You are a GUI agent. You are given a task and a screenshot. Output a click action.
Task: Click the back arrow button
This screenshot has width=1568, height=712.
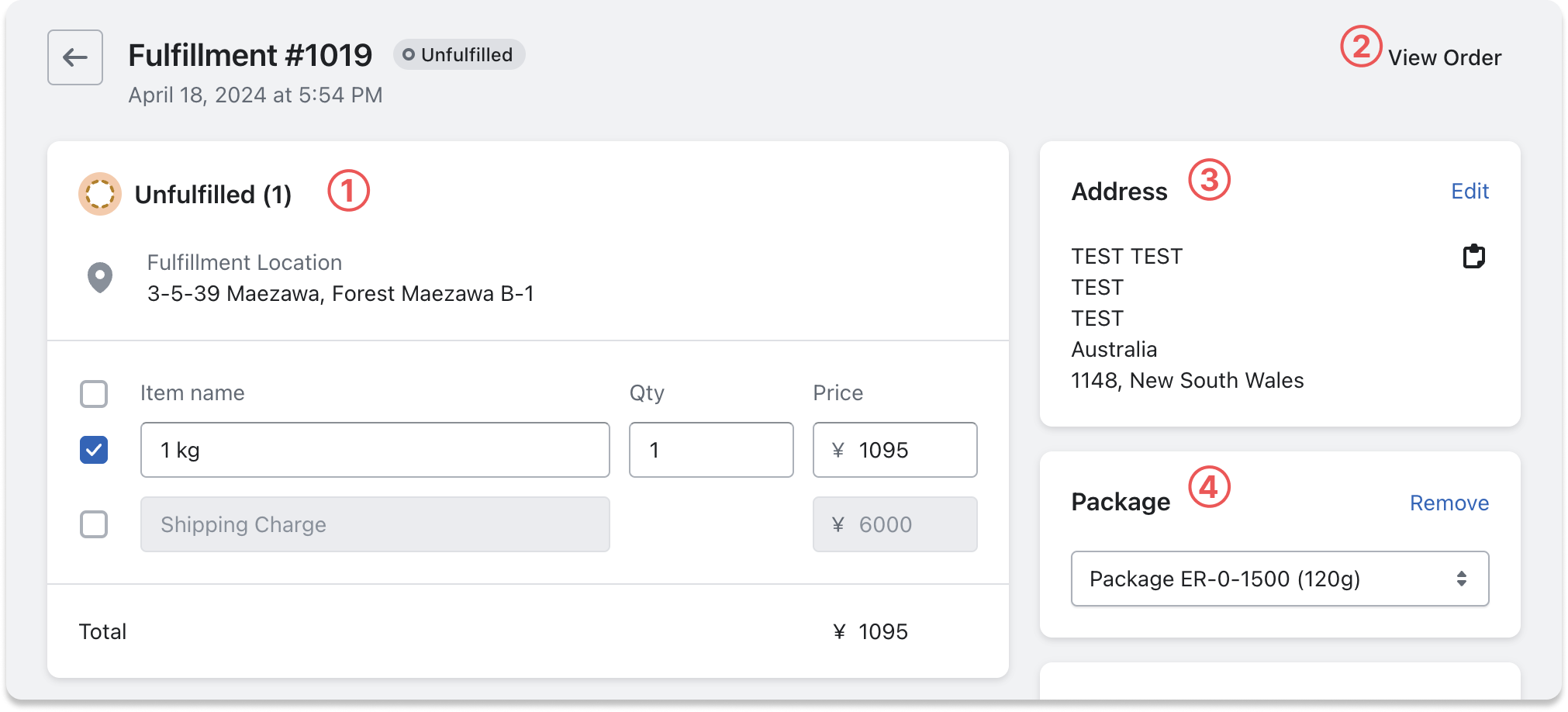coord(75,57)
